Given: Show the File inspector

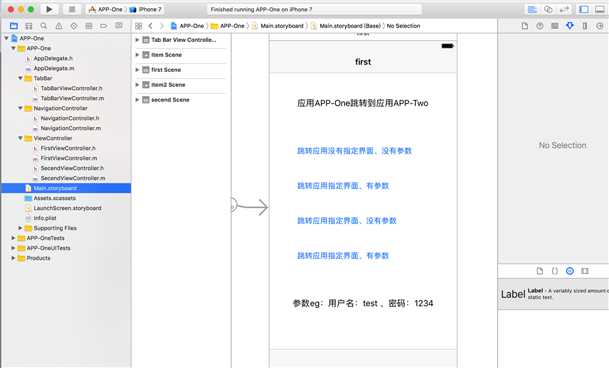Looking at the screenshot, I should click(x=525, y=26).
